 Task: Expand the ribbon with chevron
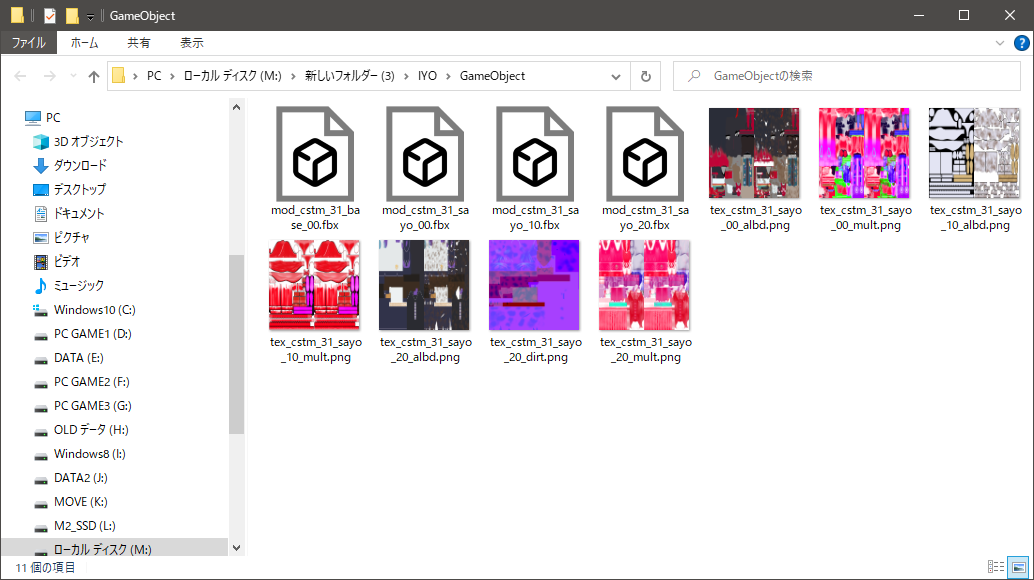click(x=1000, y=43)
